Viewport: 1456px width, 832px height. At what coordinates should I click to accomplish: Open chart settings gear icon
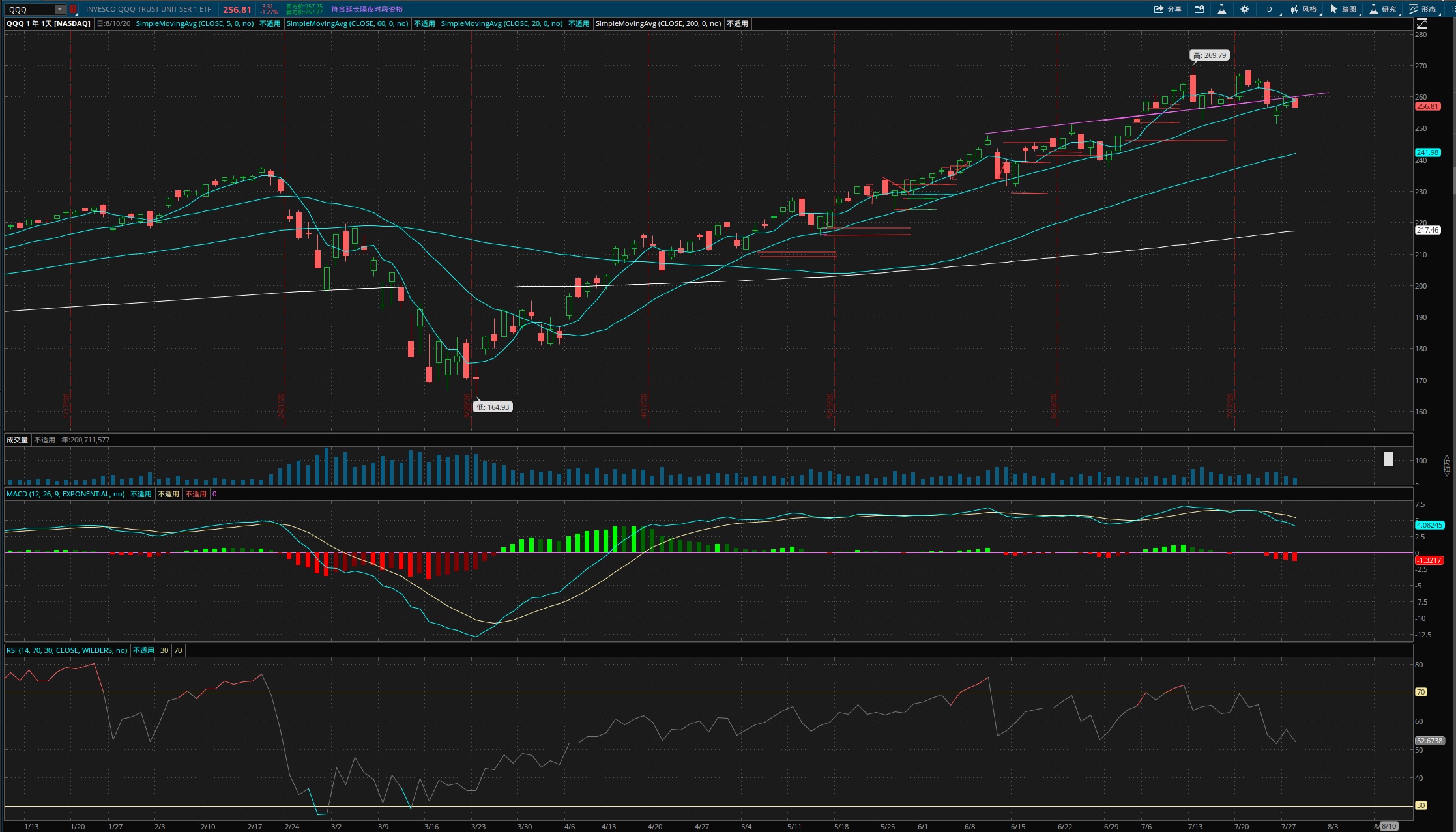1245,9
